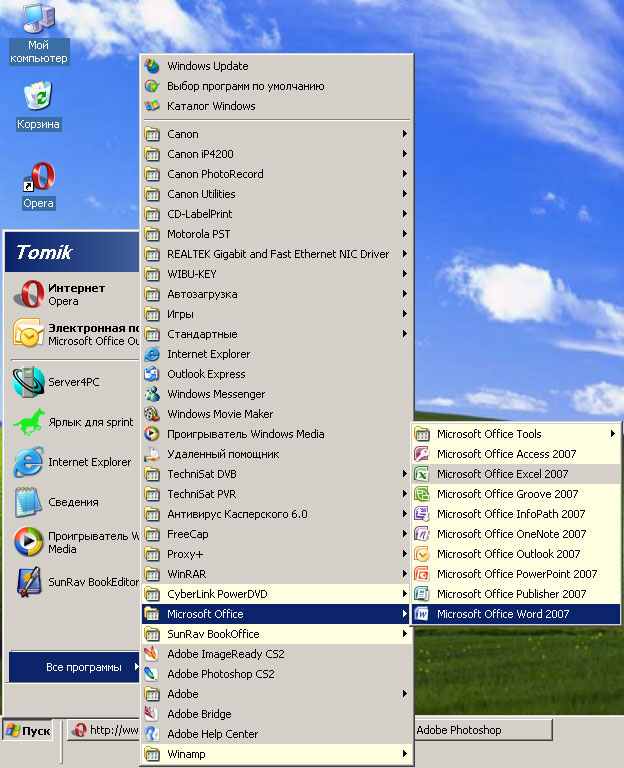This screenshot has width=624, height=768.
Task: Open the CD-LabelPrint folder entry
Action: click(x=277, y=214)
